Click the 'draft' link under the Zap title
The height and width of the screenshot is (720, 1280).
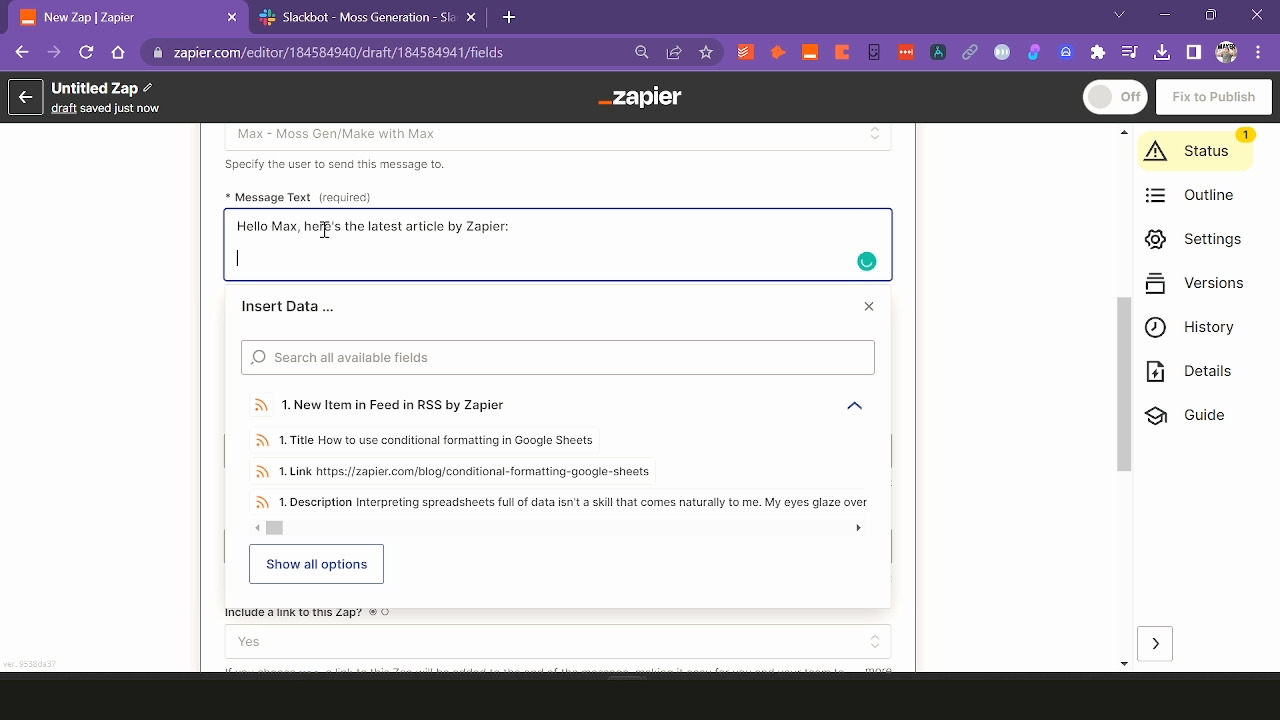coord(64,108)
